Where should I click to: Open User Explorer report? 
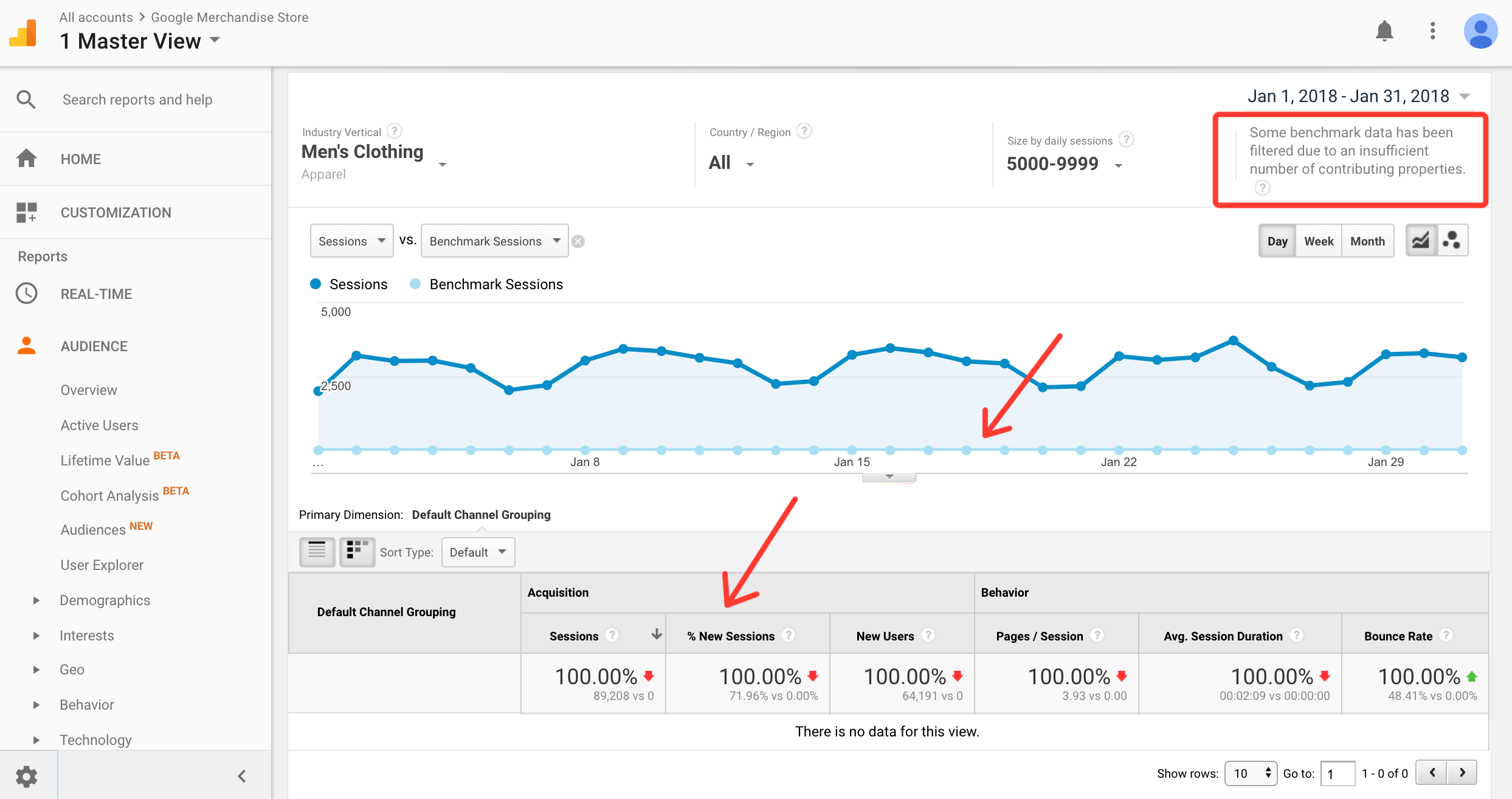pos(102,564)
